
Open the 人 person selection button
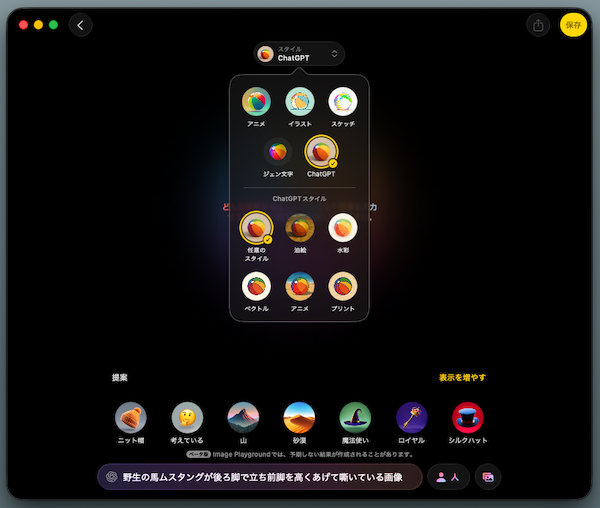tap(448, 477)
